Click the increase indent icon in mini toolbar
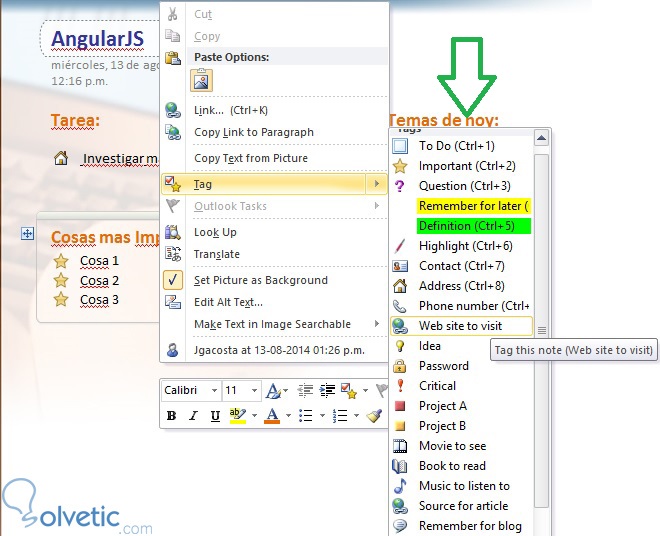The image size is (660, 536). coord(327,391)
